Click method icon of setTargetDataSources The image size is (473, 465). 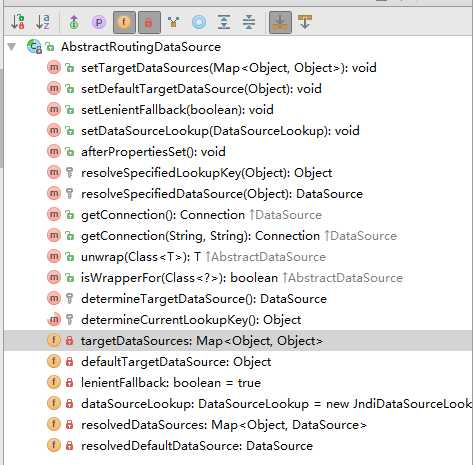(x=54, y=68)
